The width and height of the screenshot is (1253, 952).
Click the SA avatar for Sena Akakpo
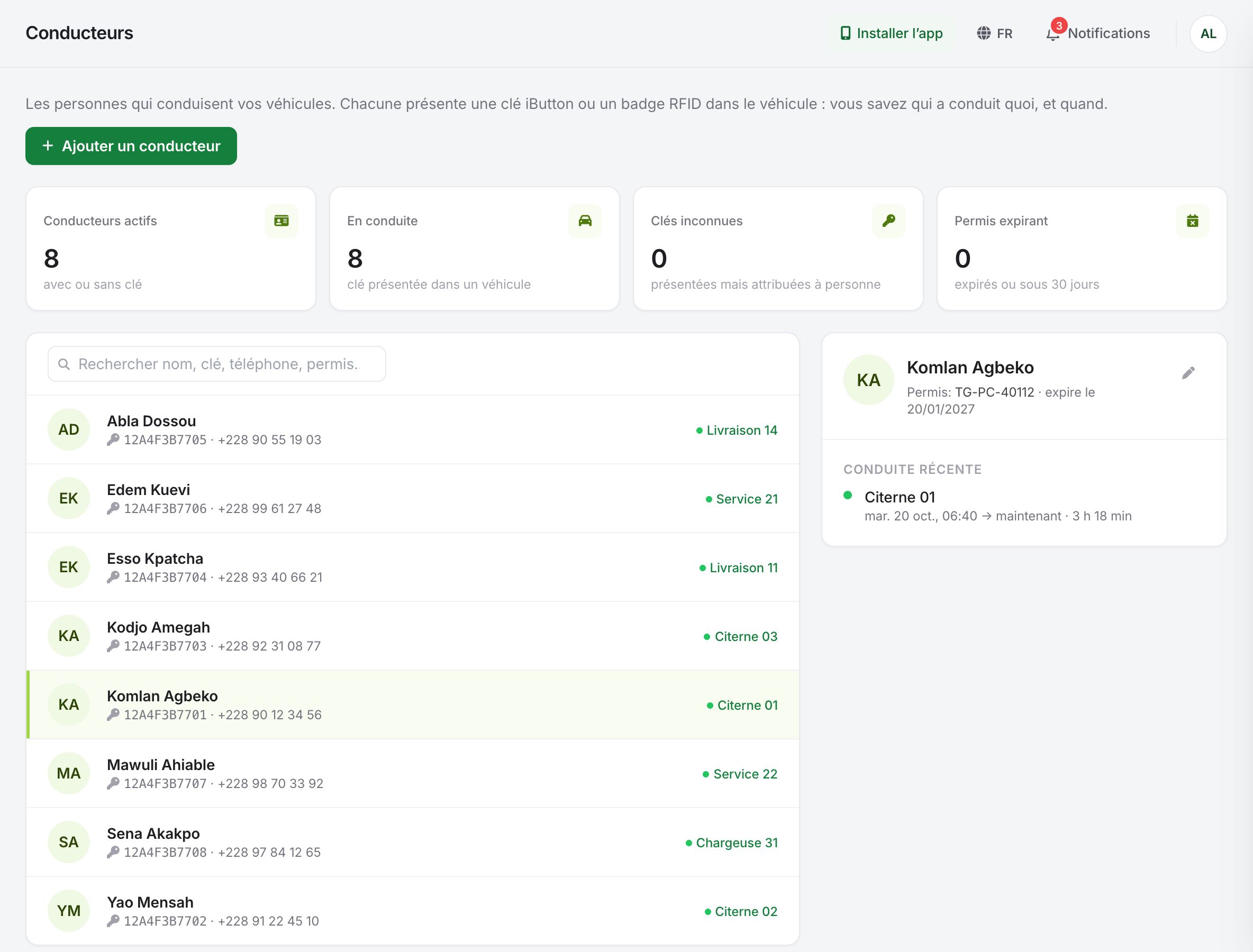tap(69, 842)
